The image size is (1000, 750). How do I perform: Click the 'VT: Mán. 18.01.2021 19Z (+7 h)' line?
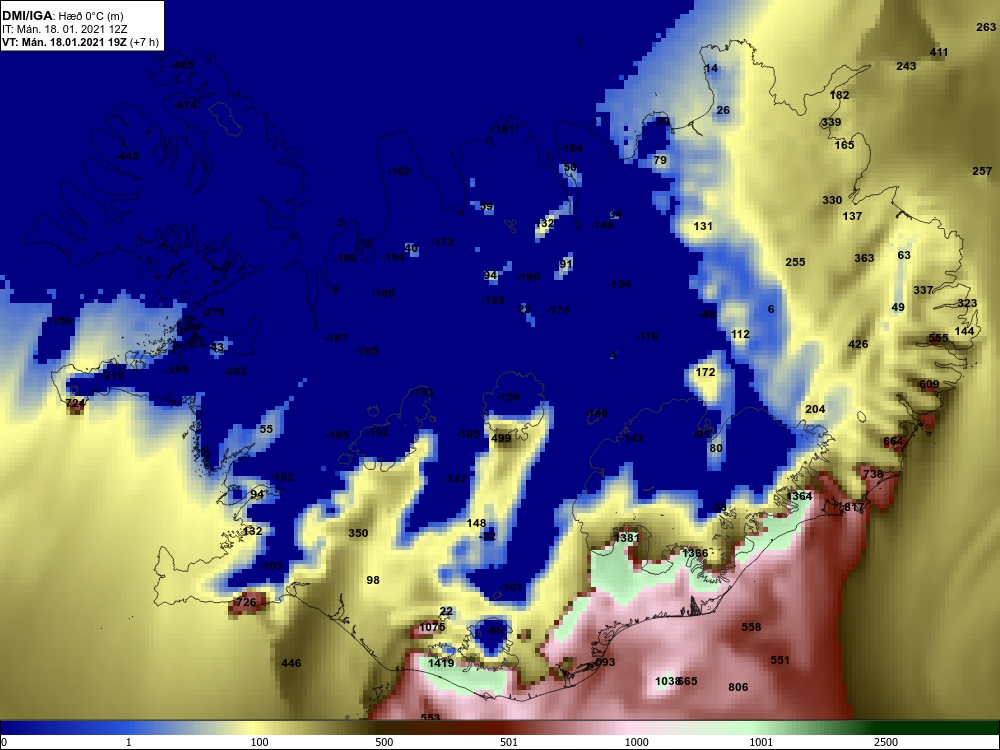(x=80, y=42)
